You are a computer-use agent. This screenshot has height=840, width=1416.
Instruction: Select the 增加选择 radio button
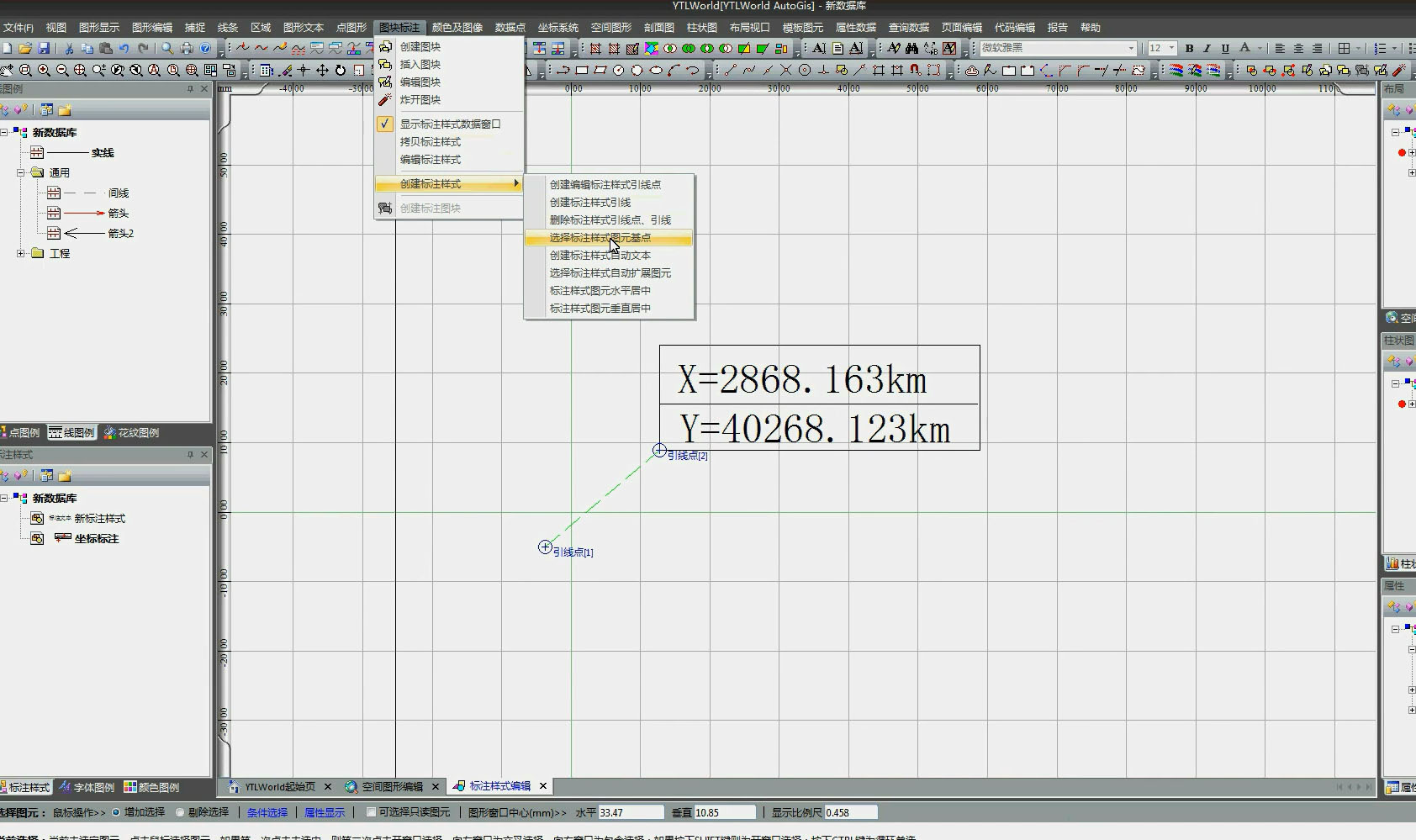click(x=116, y=812)
